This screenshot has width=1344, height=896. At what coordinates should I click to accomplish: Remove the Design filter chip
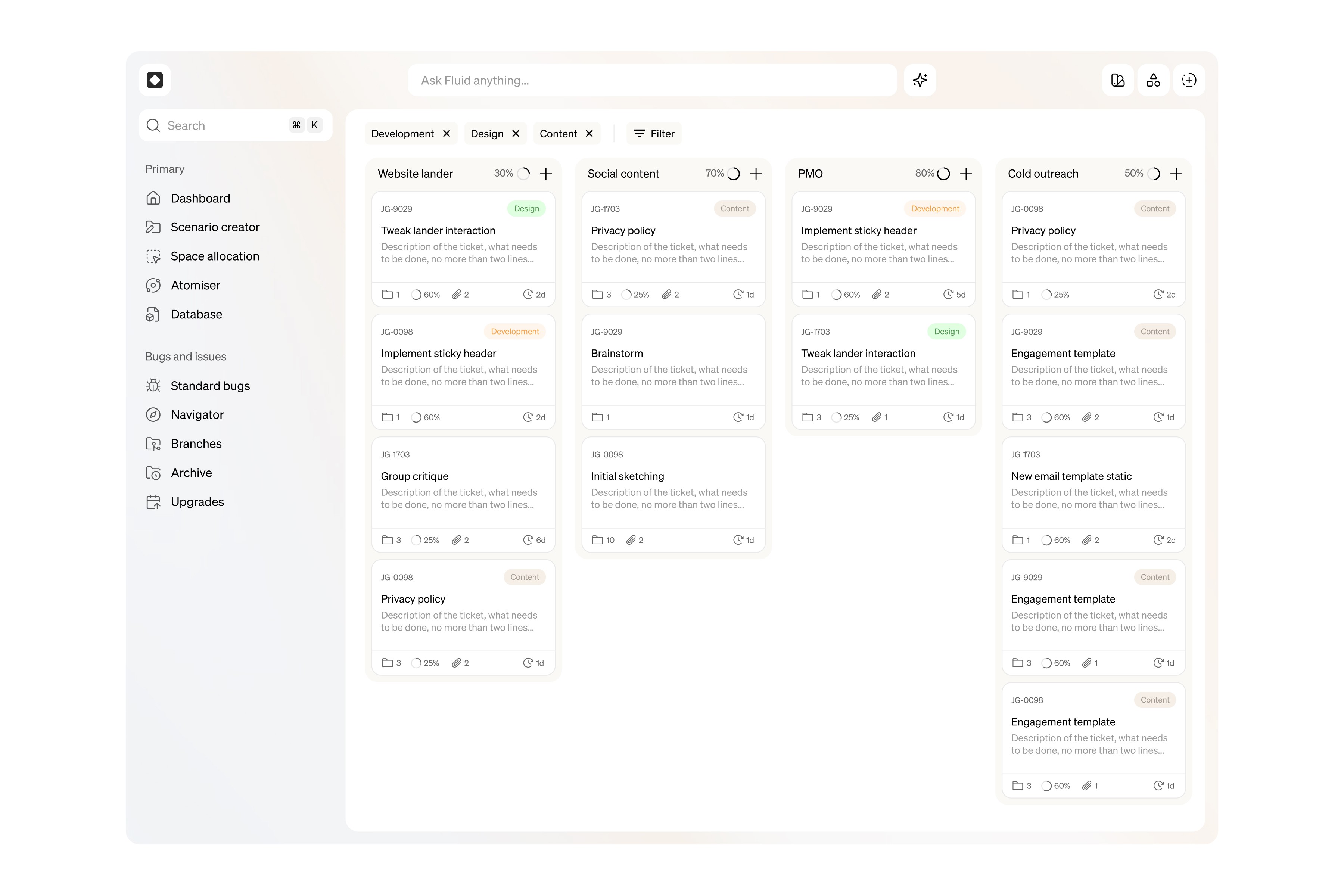click(516, 133)
